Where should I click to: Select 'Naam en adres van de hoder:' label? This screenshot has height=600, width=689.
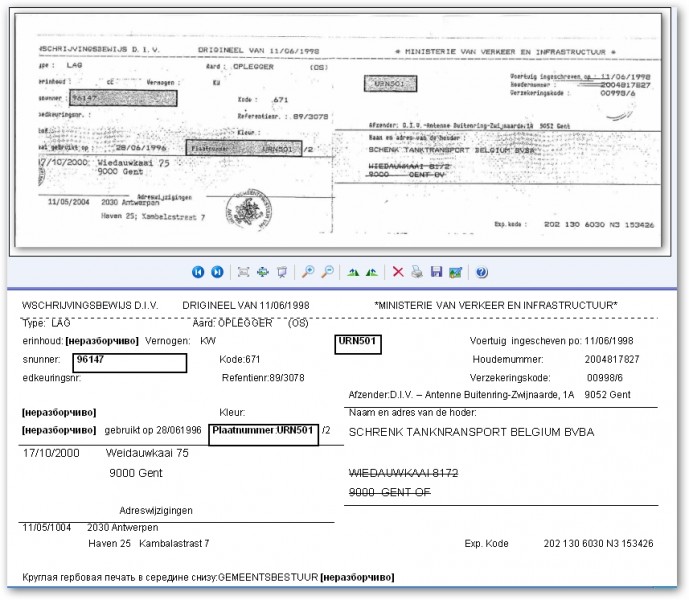pos(413,413)
